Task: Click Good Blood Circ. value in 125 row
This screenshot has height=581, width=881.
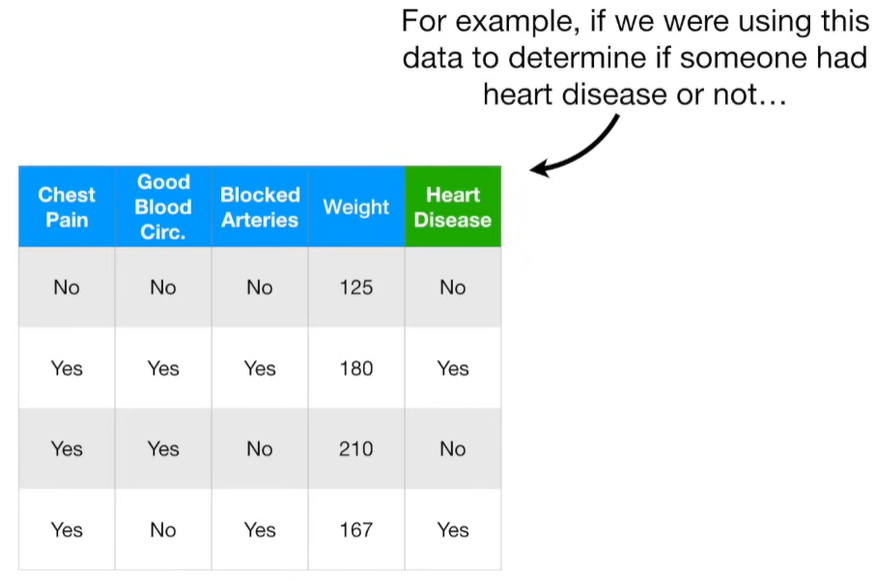Action: tap(163, 288)
